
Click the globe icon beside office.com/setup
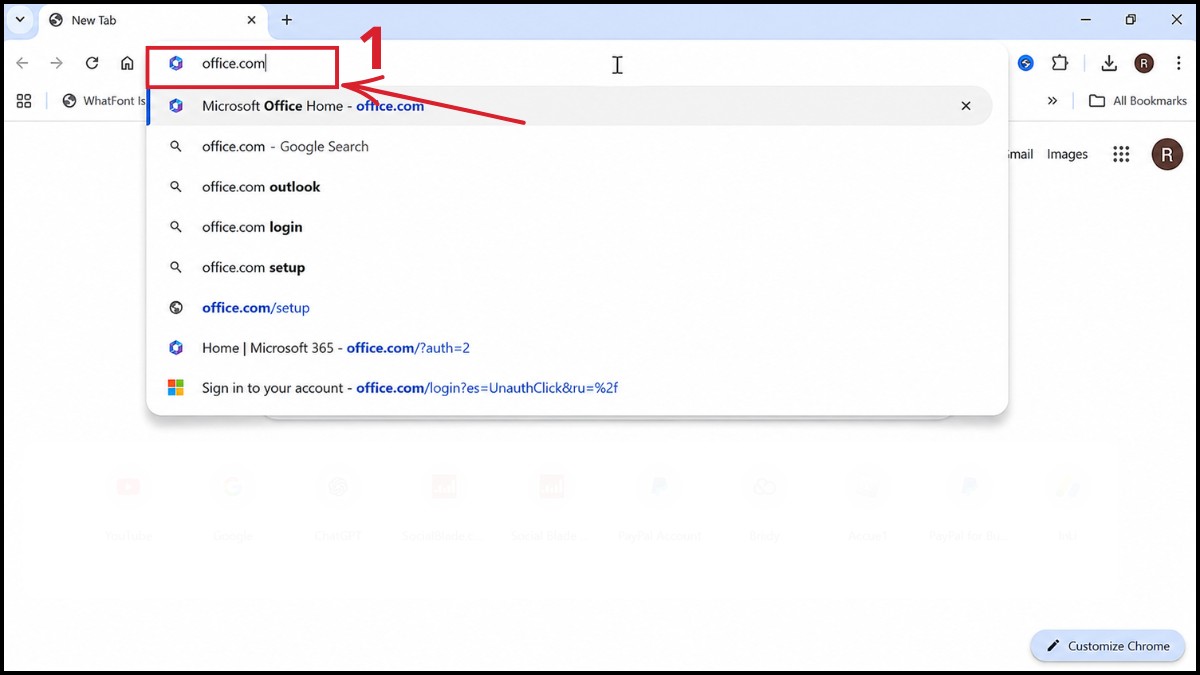176,308
